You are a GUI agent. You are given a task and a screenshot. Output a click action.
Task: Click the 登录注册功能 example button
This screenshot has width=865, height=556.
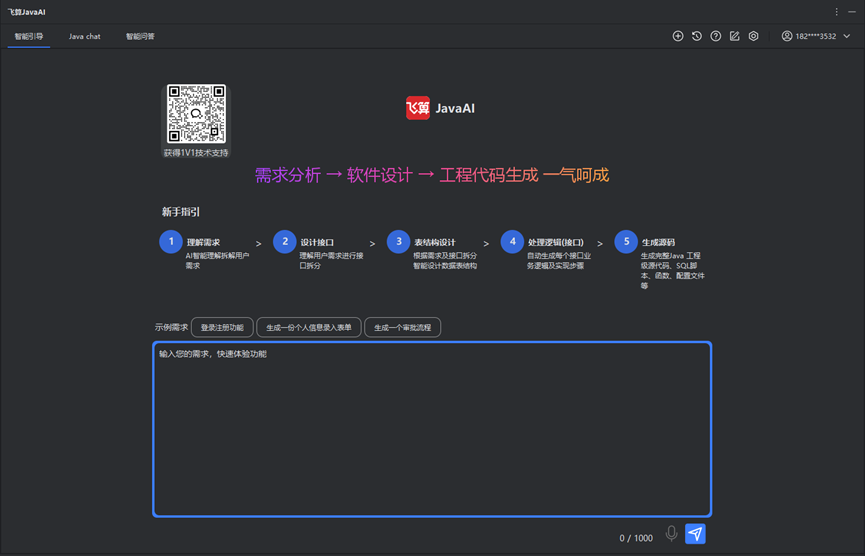coord(222,327)
